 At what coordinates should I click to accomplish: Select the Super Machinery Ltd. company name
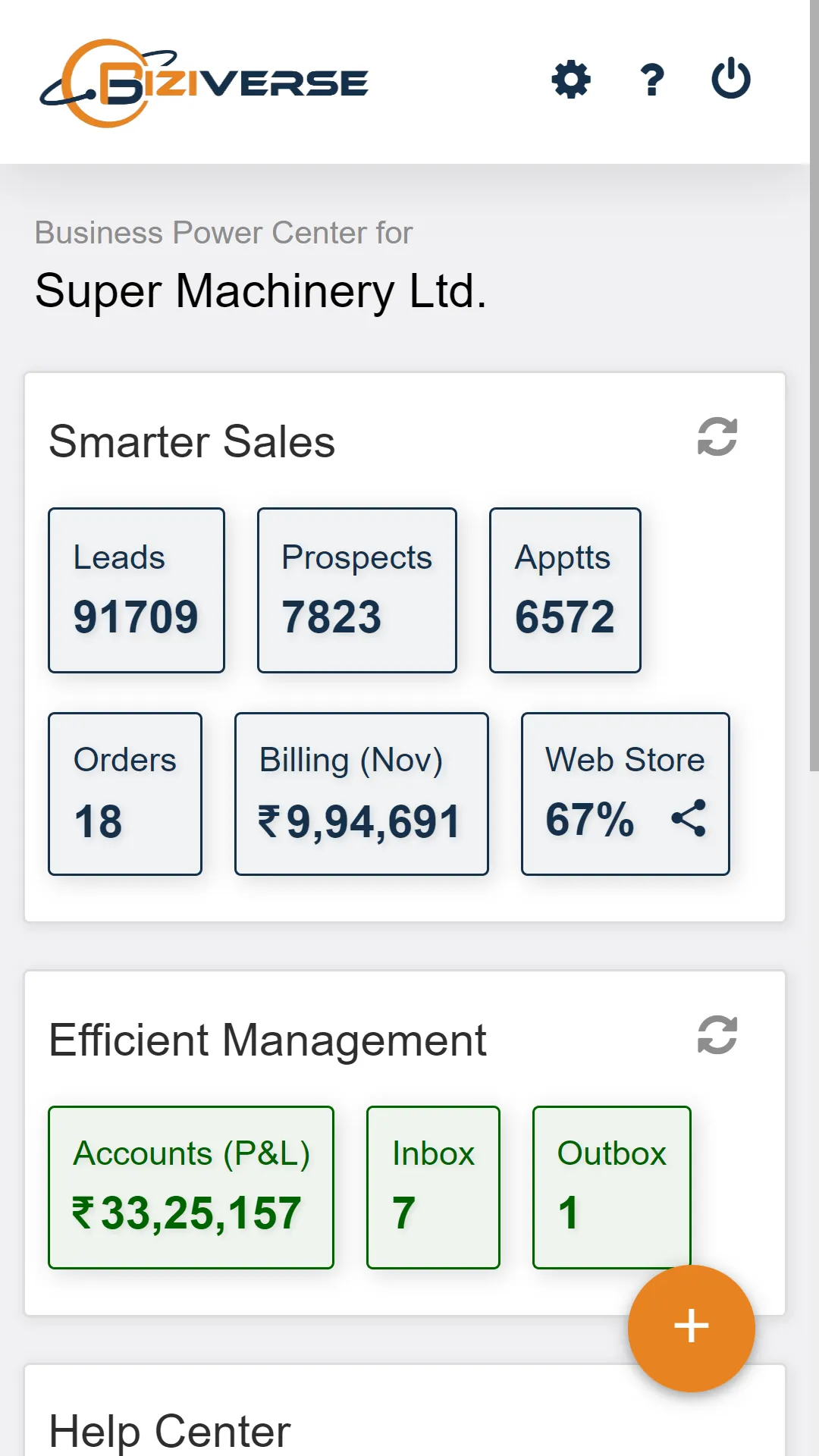pyautogui.click(x=260, y=291)
